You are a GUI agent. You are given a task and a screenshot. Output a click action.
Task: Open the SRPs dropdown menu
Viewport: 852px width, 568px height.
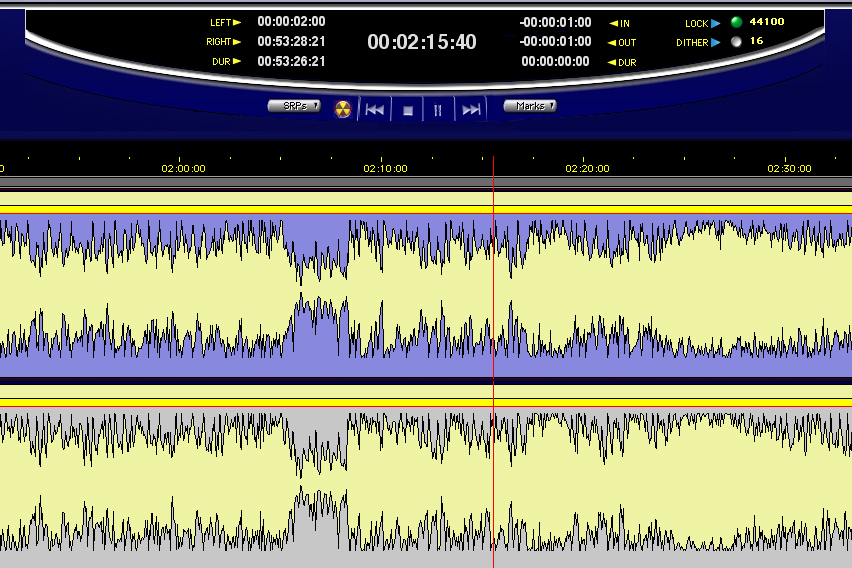tap(295, 106)
